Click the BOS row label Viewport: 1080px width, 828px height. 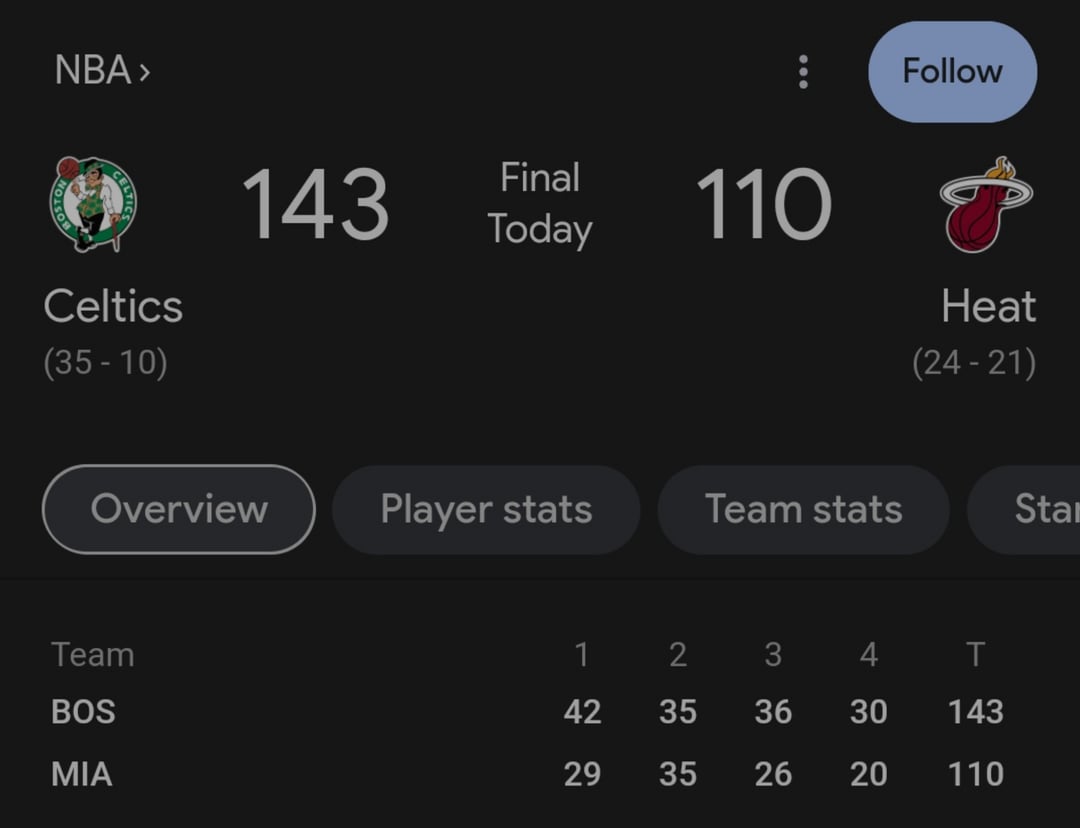pyautogui.click(x=84, y=712)
